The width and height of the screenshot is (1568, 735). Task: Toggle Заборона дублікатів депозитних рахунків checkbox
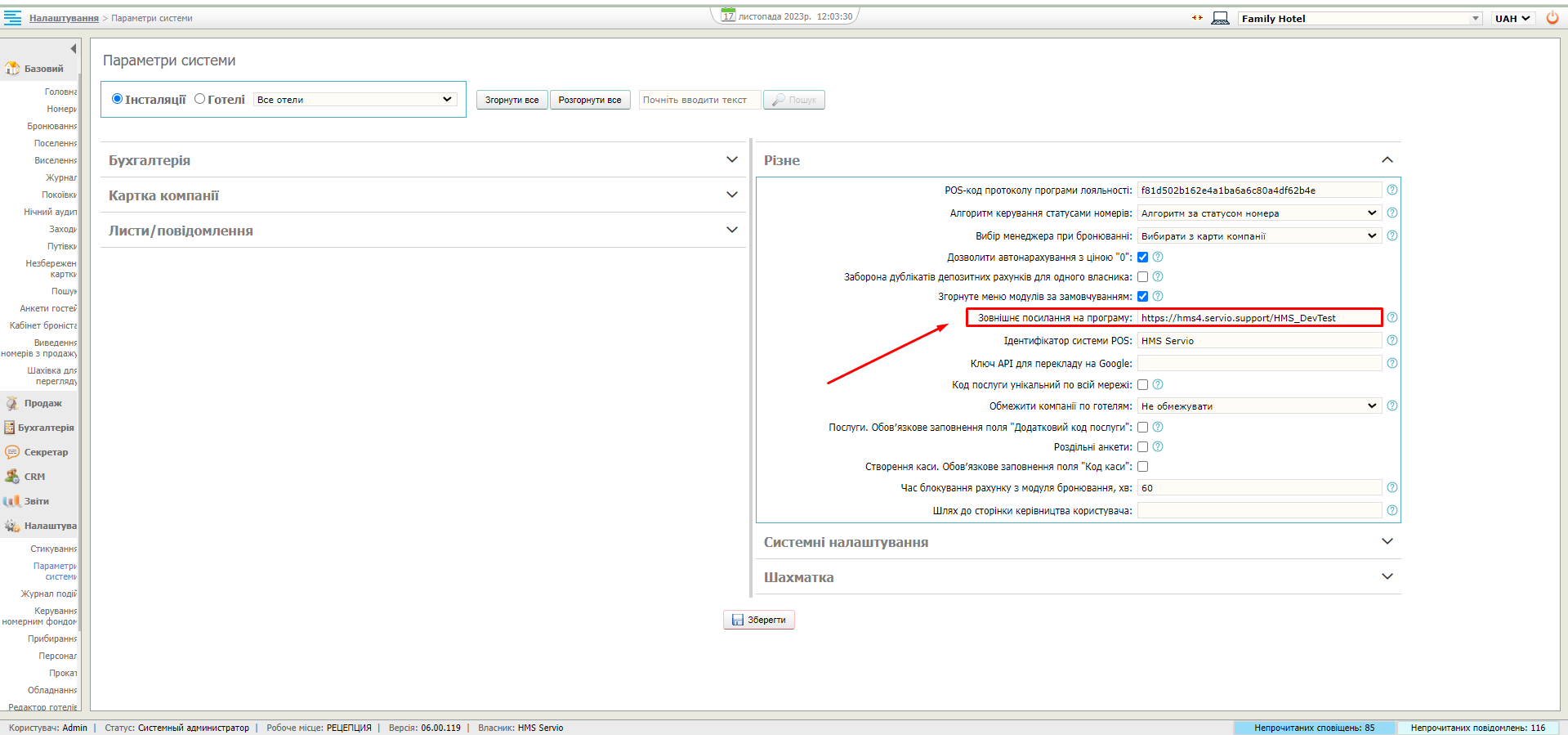pyautogui.click(x=1142, y=277)
